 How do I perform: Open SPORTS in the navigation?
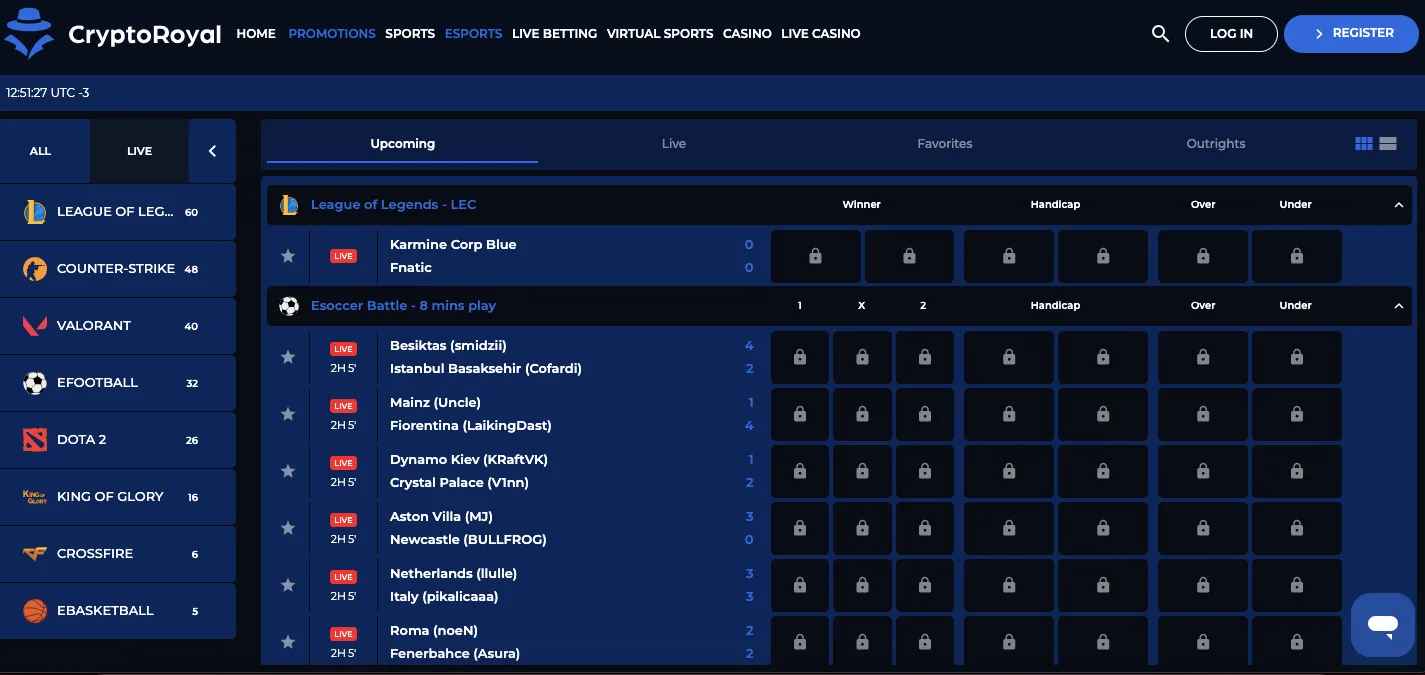(410, 34)
